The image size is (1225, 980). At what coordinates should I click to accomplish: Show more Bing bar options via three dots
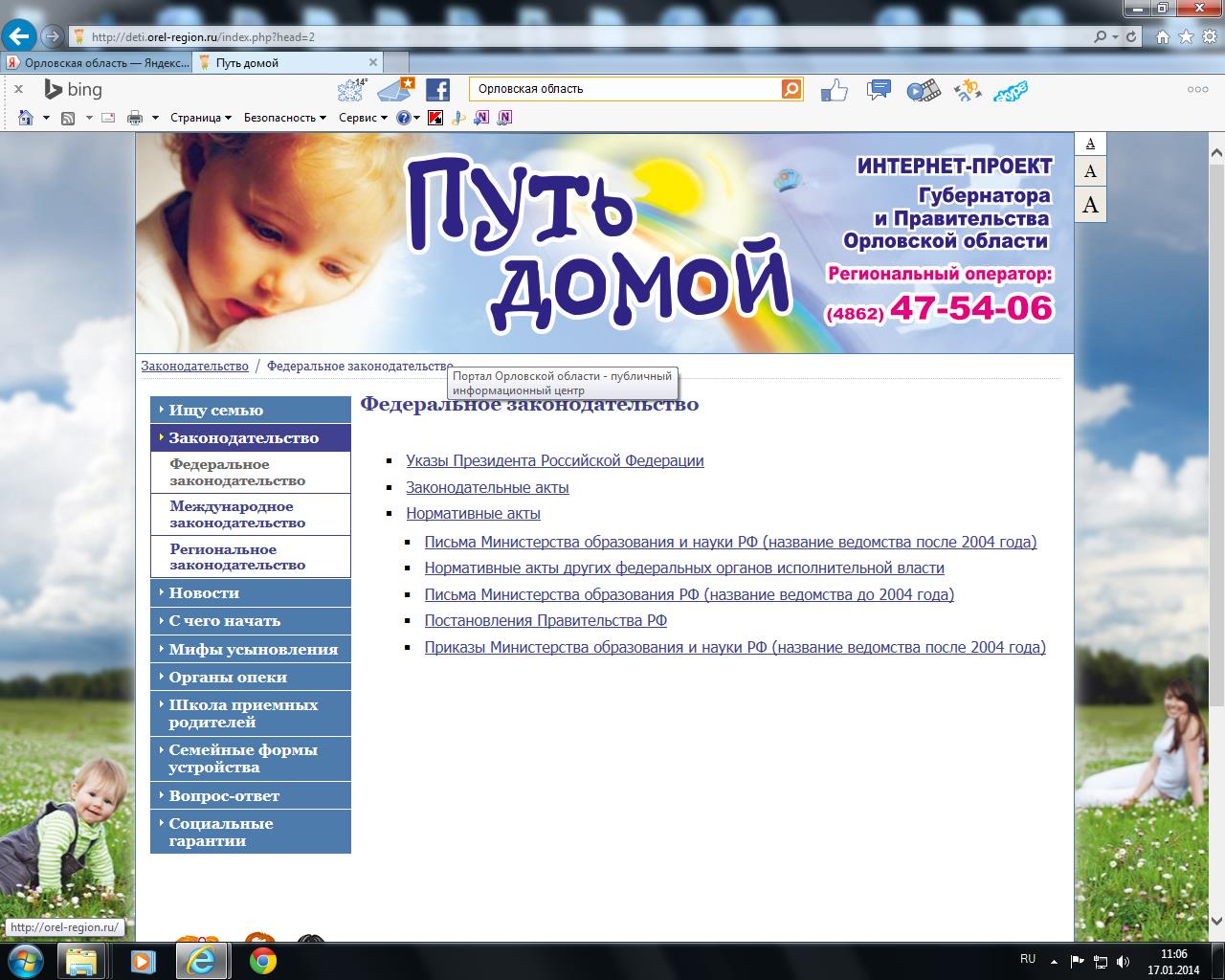click(x=1197, y=89)
